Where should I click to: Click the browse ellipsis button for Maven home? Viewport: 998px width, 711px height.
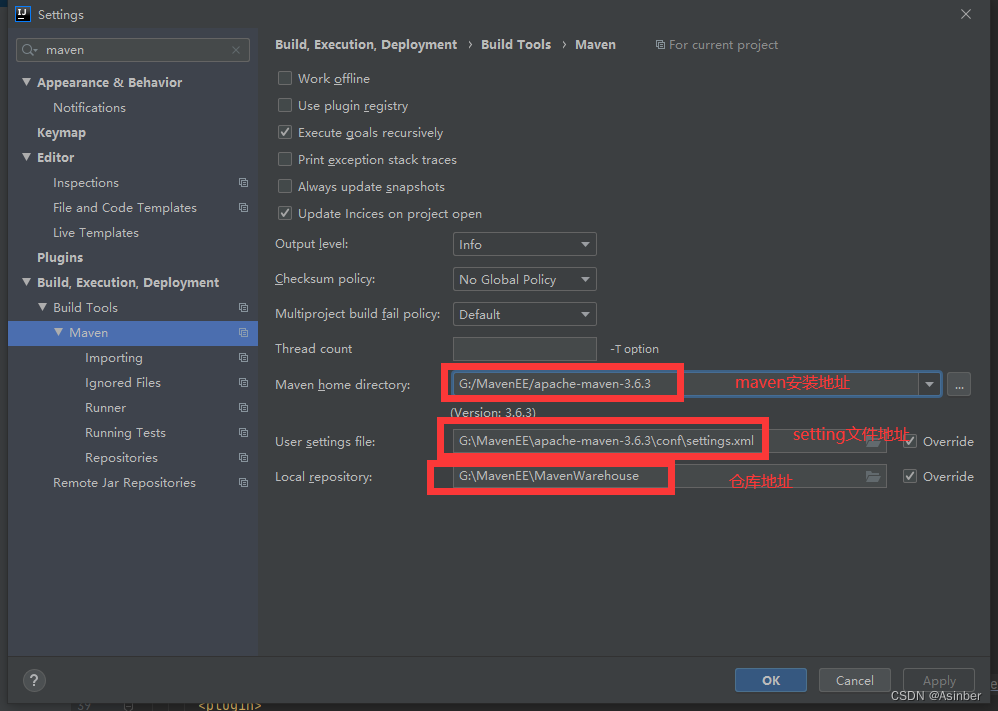[959, 384]
